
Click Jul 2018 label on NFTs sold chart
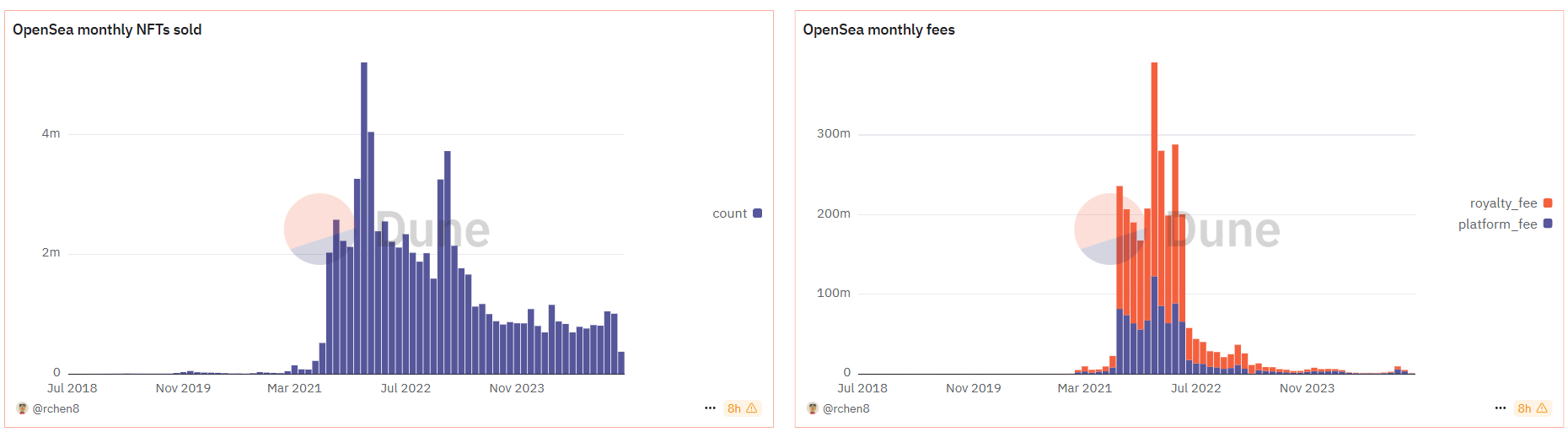(72, 388)
